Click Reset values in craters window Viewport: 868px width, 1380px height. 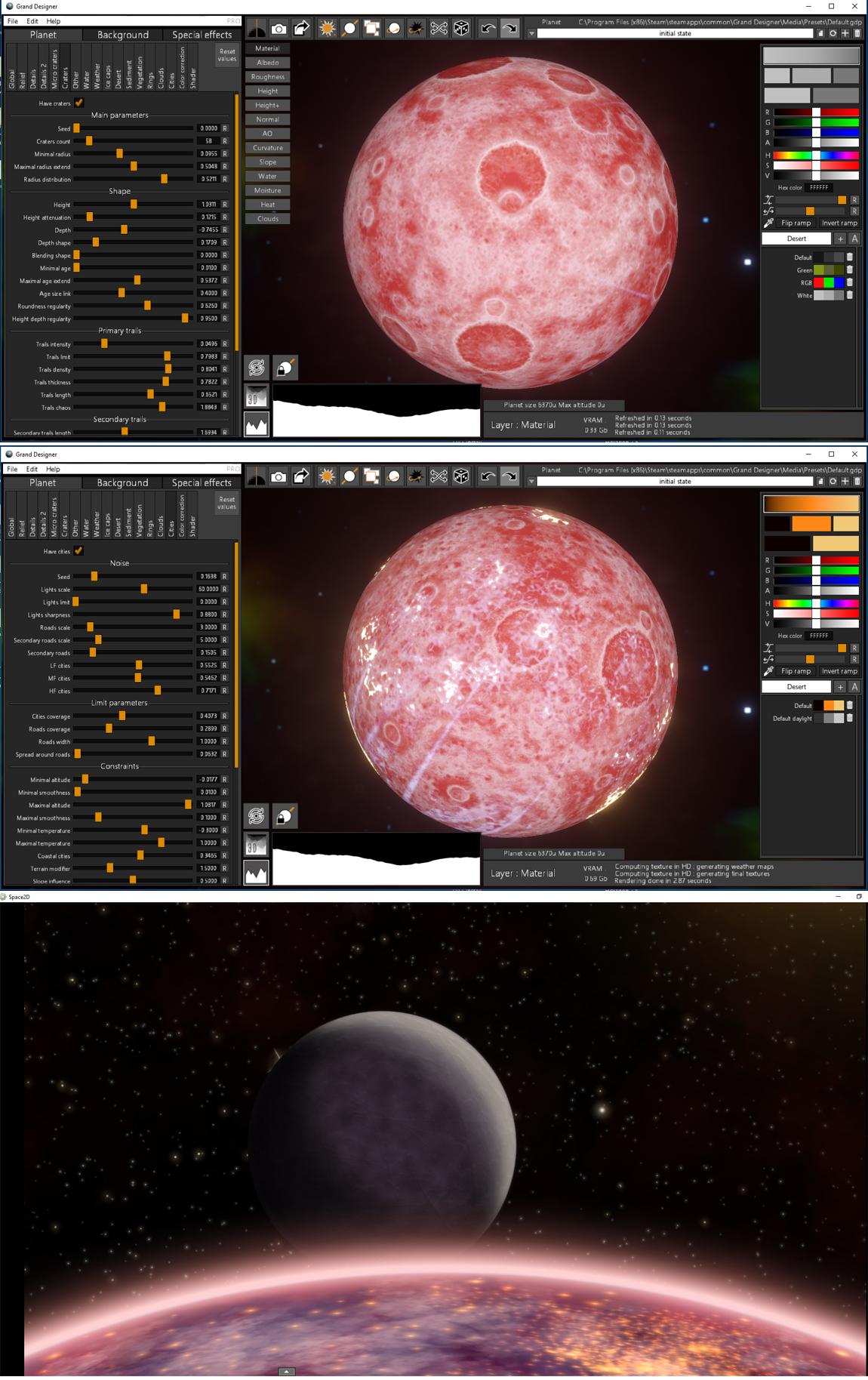click(x=227, y=55)
